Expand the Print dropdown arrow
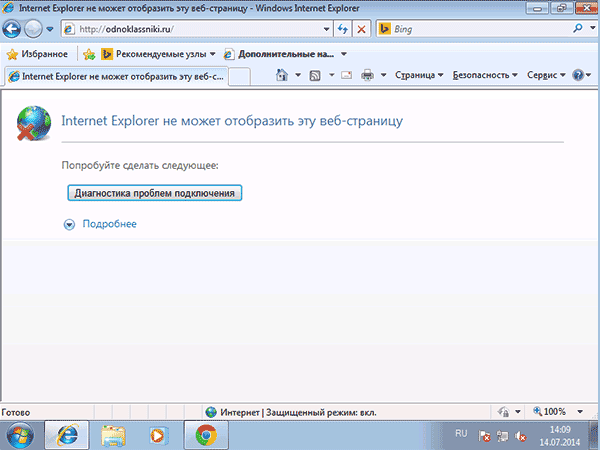 383,75
